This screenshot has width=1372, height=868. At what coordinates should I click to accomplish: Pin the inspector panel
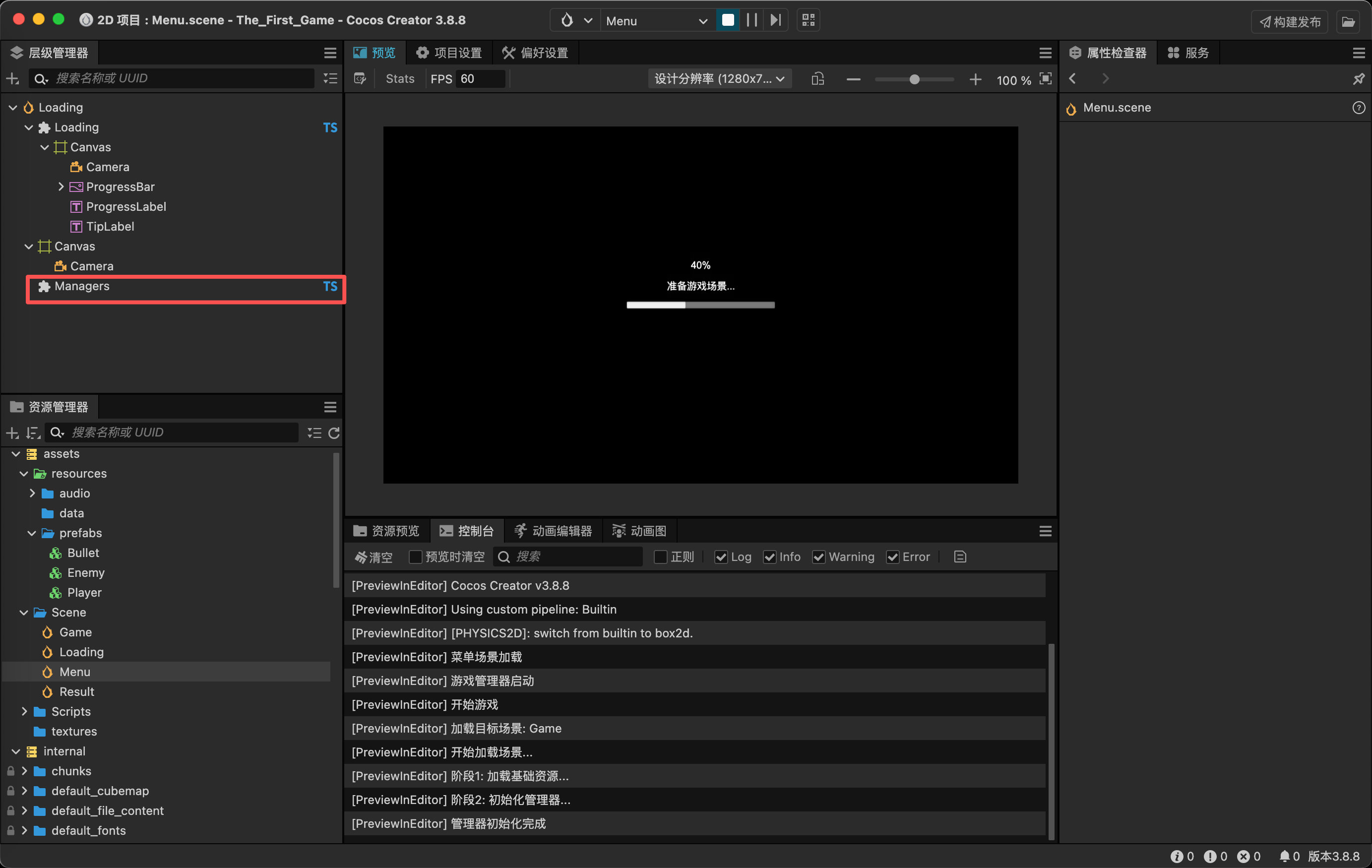tap(1358, 79)
